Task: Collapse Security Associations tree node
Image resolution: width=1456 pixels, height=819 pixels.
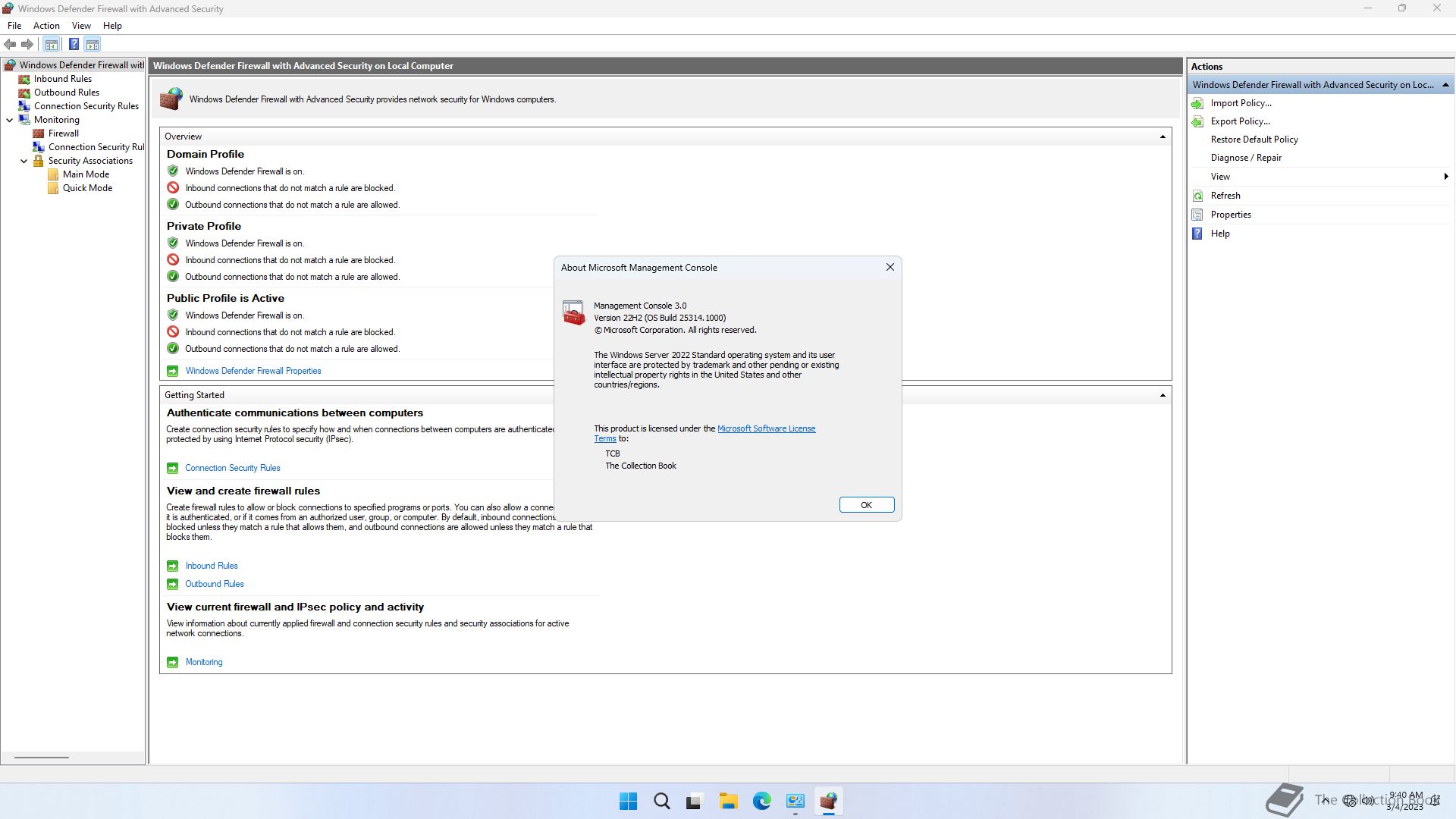Action: [24, 161]
